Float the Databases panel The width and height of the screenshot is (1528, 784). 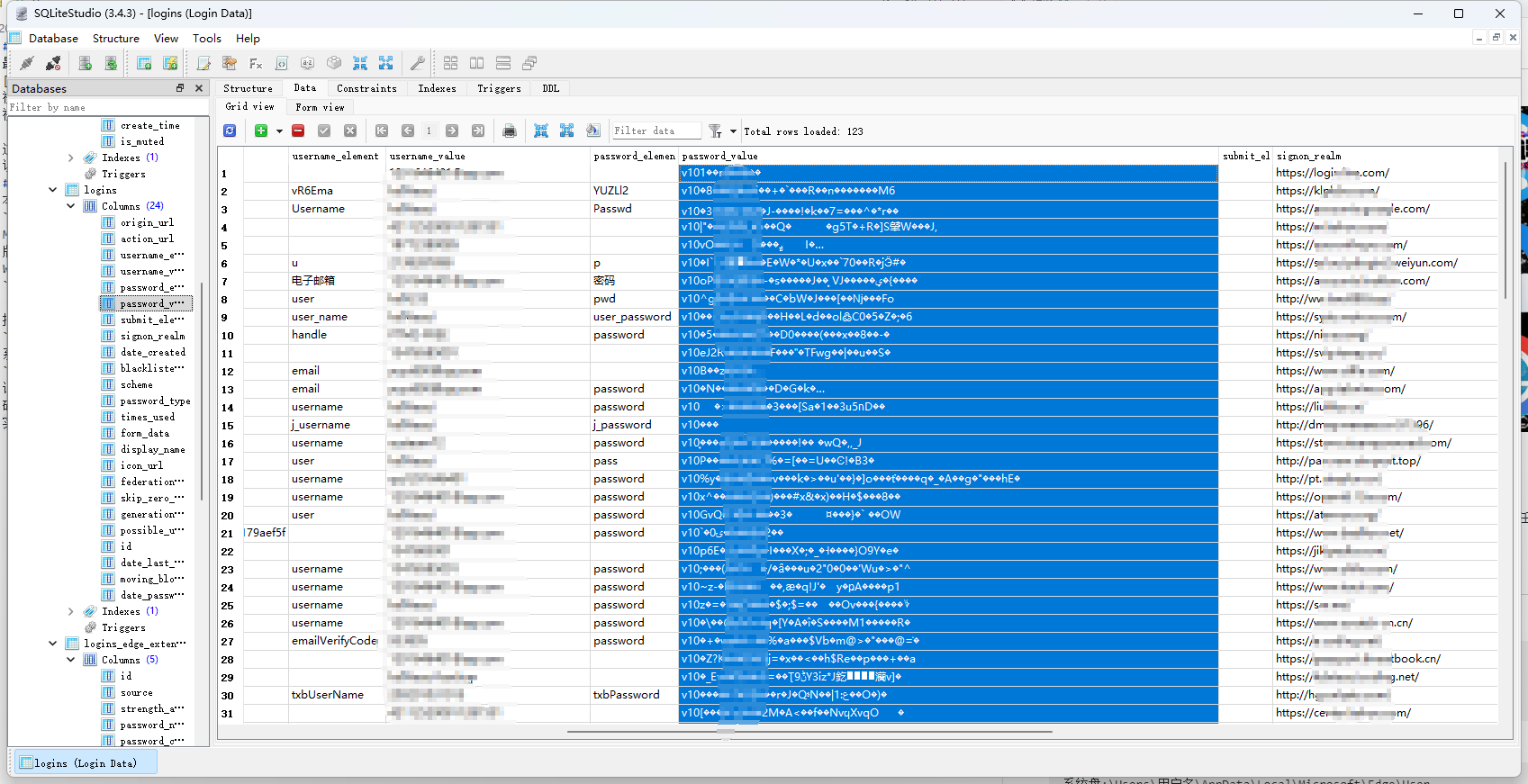[180, 88]
